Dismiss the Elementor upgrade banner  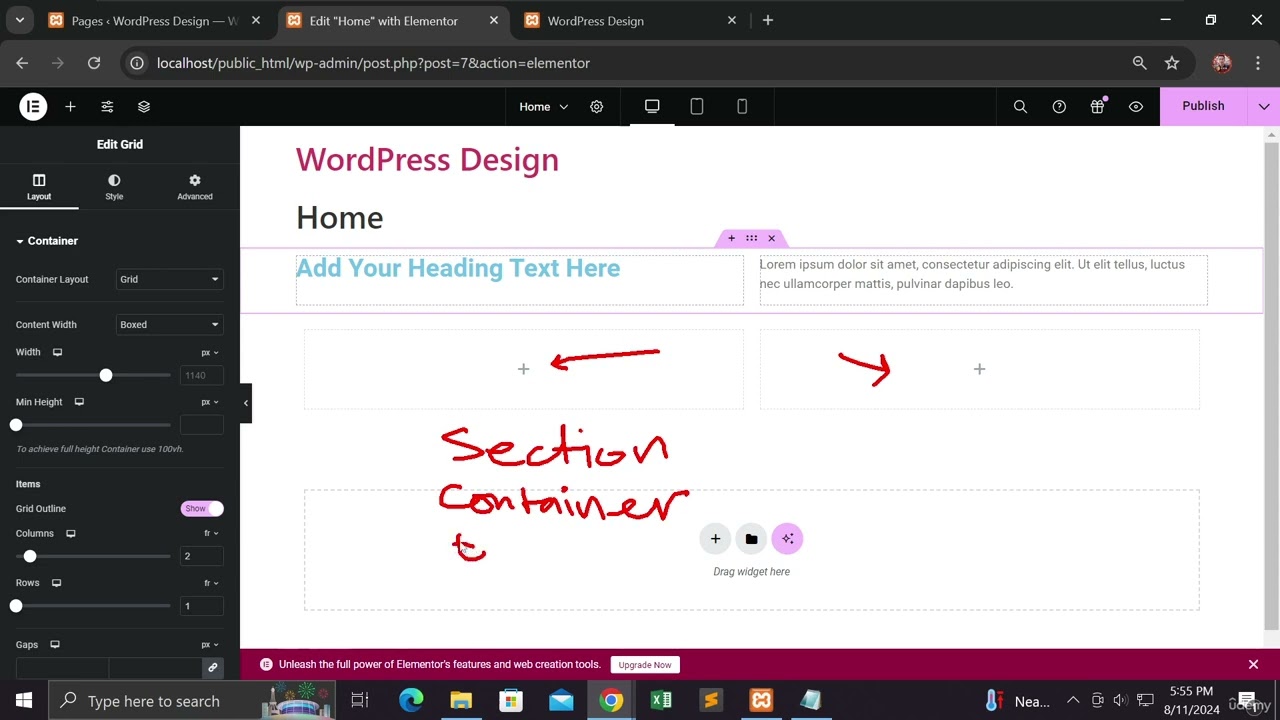(x=1253, y=664)
